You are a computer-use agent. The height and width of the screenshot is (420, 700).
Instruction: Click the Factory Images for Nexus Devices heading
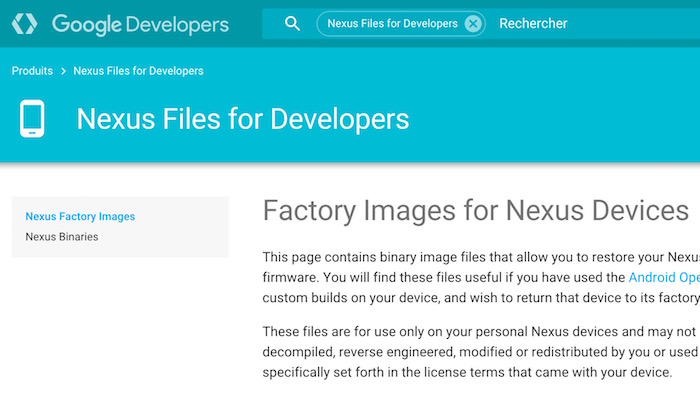pos(475,210)
